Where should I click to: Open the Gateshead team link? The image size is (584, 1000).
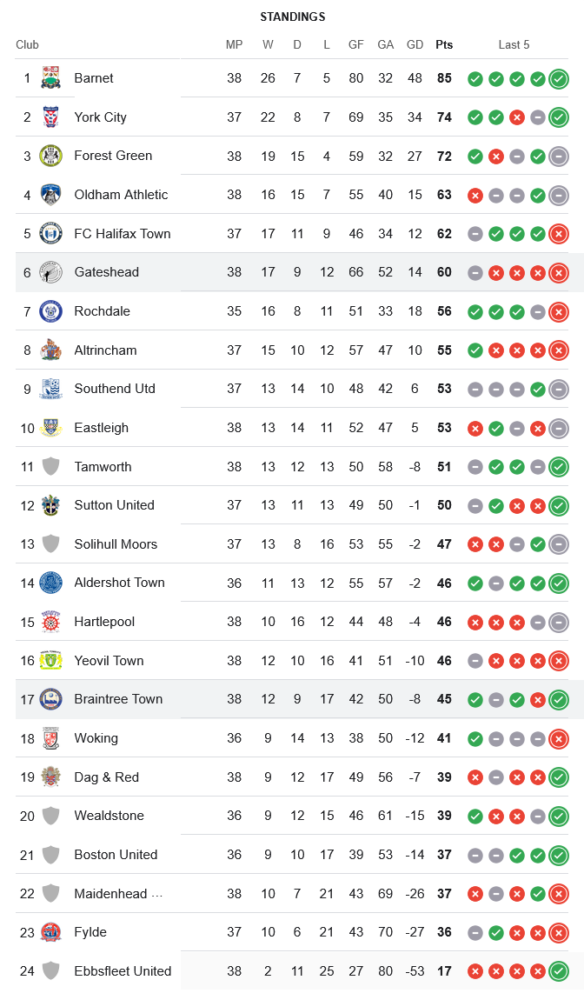pyautogui.click(x=106, y=272)
